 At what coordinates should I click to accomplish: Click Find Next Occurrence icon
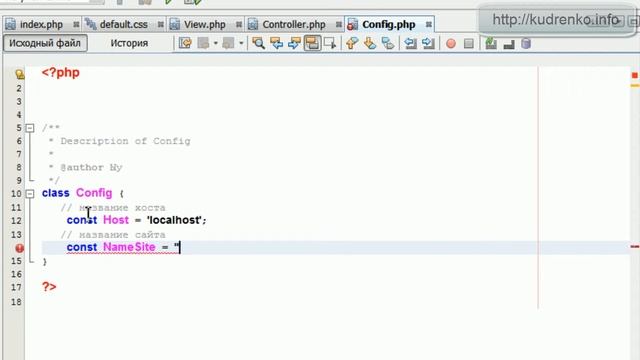pyautogui.click(x=294, y=43)
